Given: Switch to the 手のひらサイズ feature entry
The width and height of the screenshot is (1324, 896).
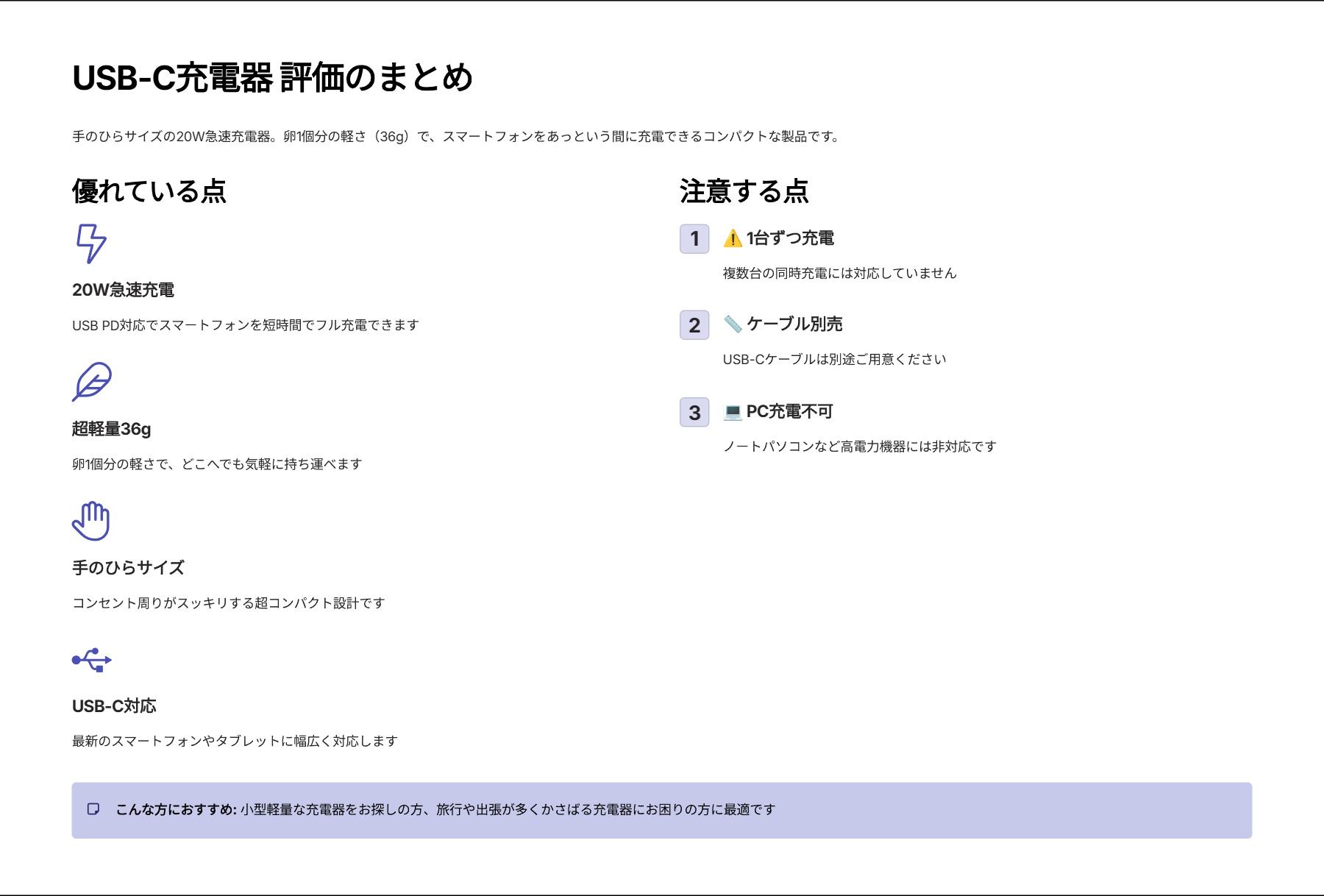Looking at the screenshot, I should [128, 566].
